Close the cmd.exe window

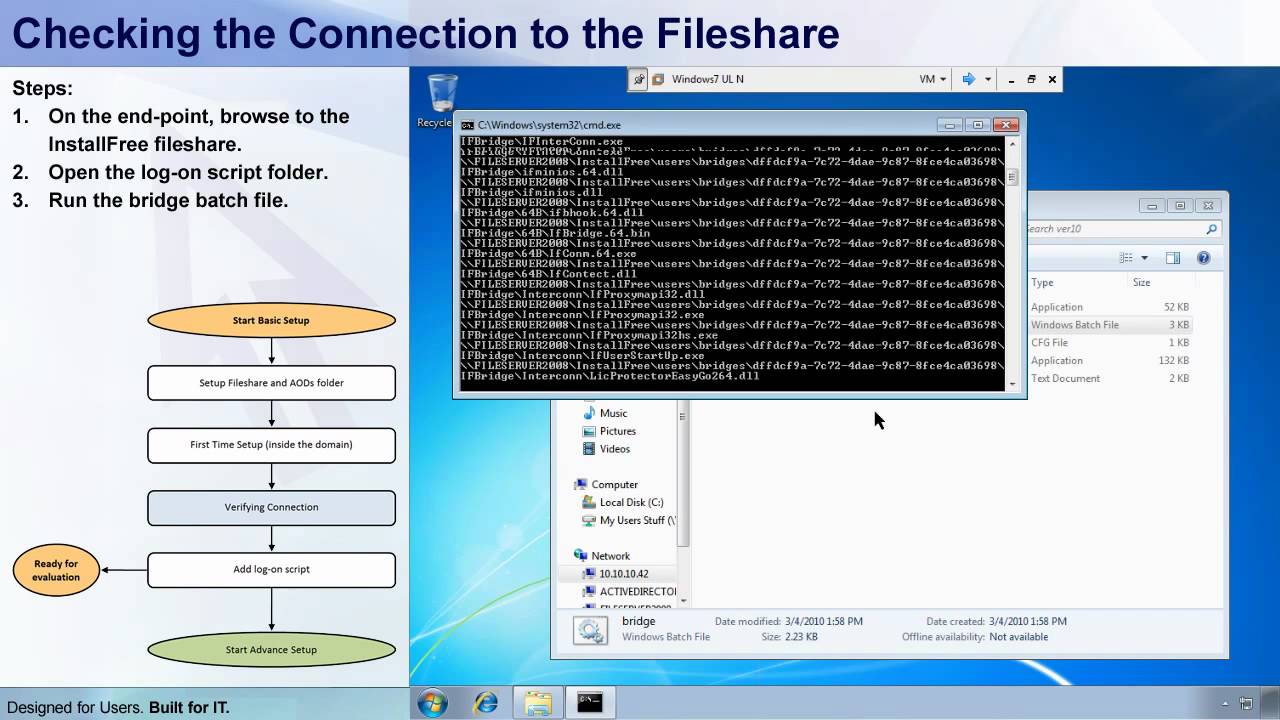click(1006, 125)
